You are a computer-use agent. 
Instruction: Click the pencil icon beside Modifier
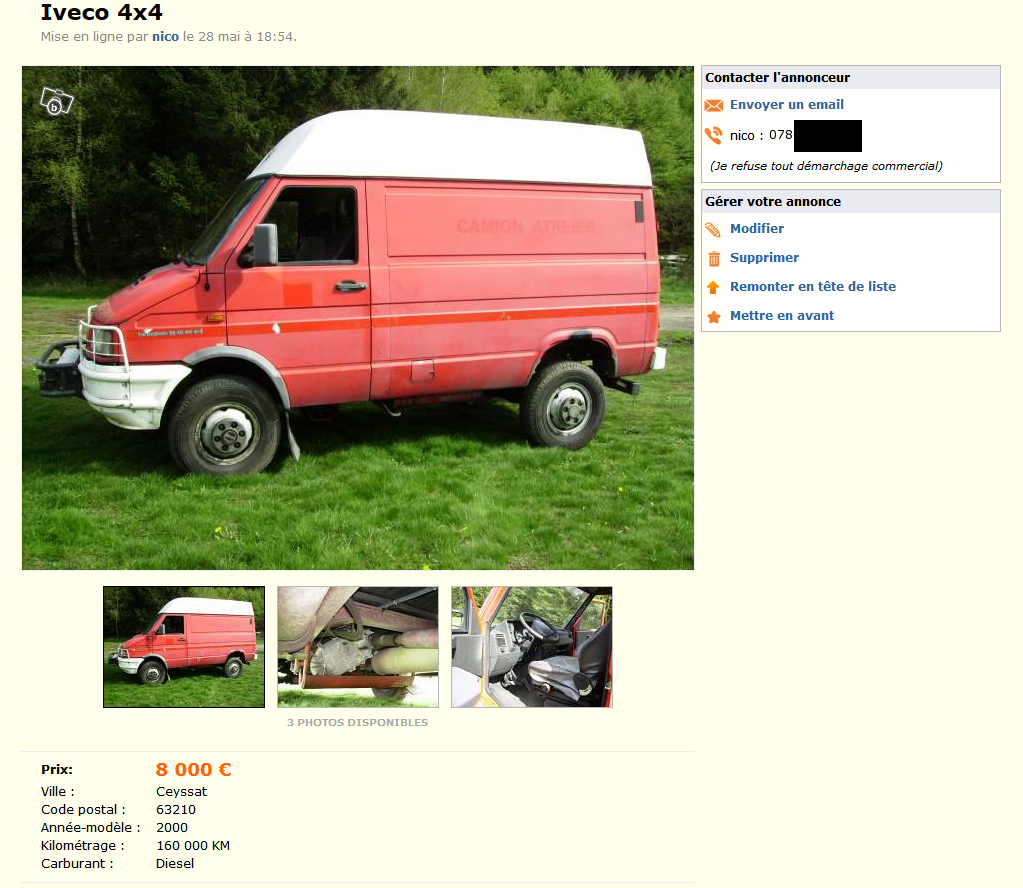713,229
